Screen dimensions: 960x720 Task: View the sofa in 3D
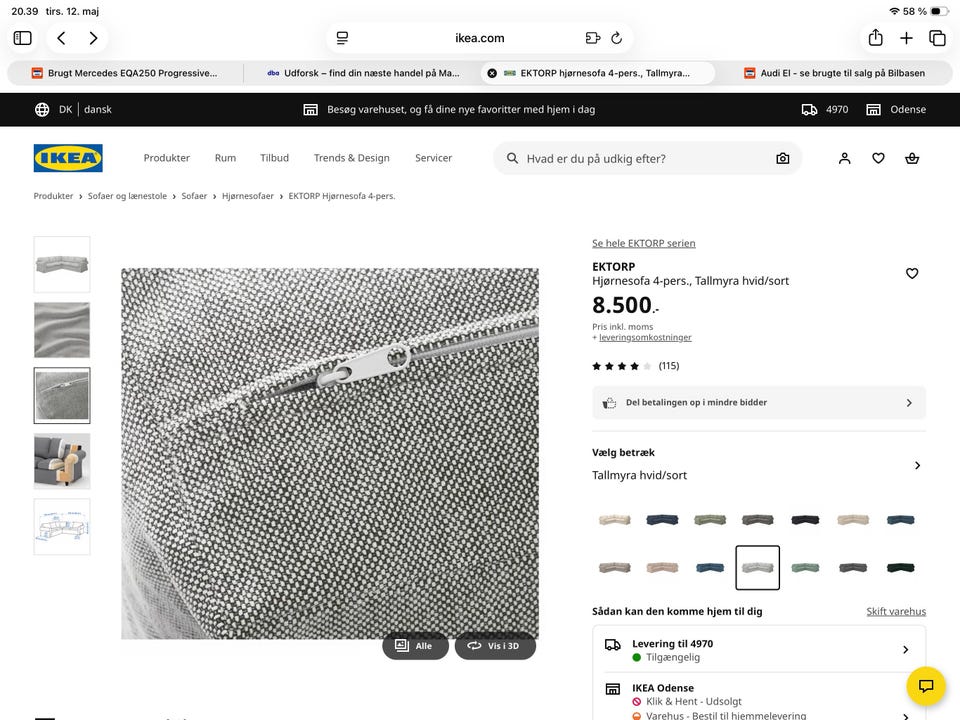pos(495,646)
